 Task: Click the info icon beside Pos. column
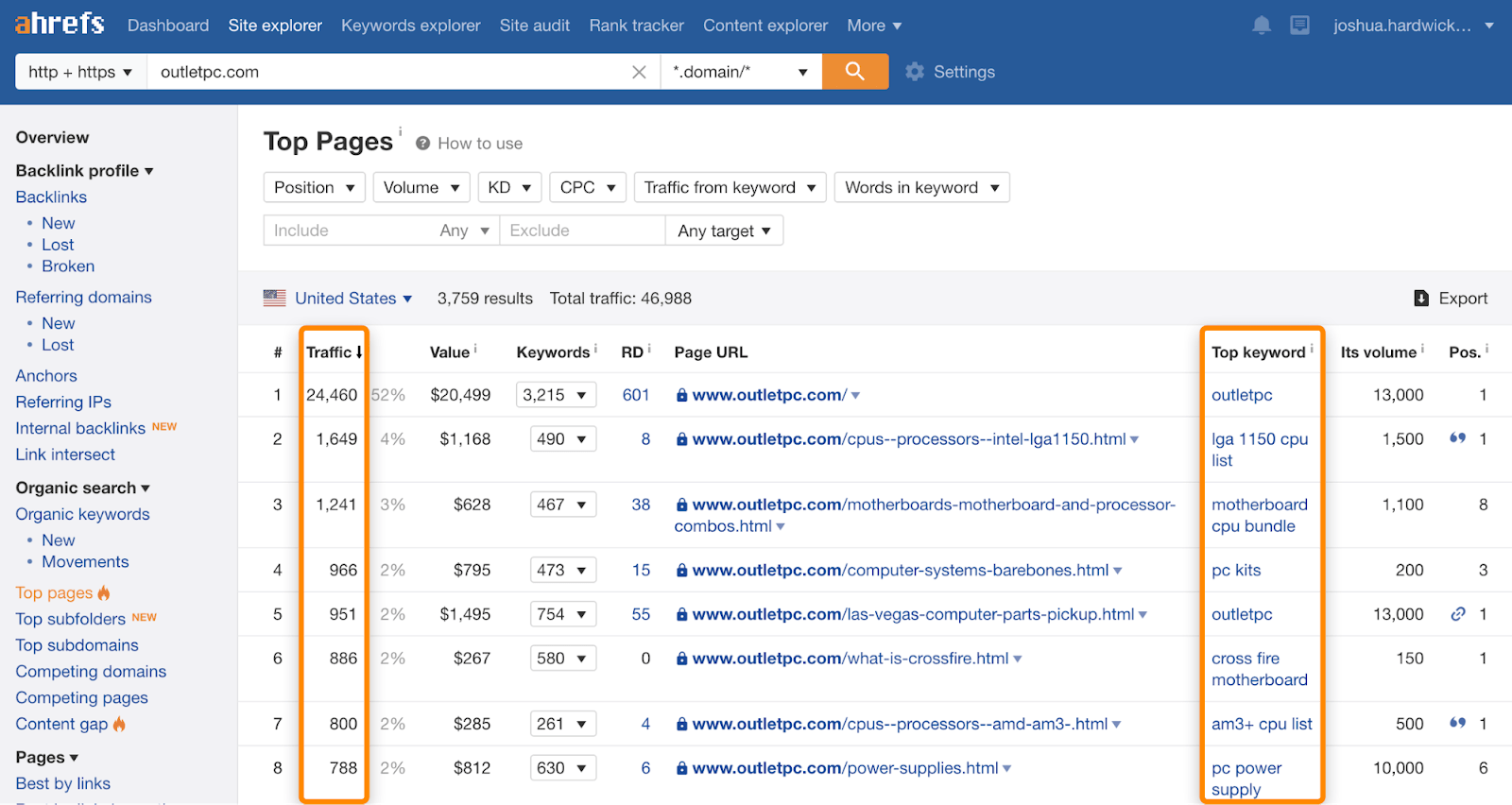[1486, 349]
